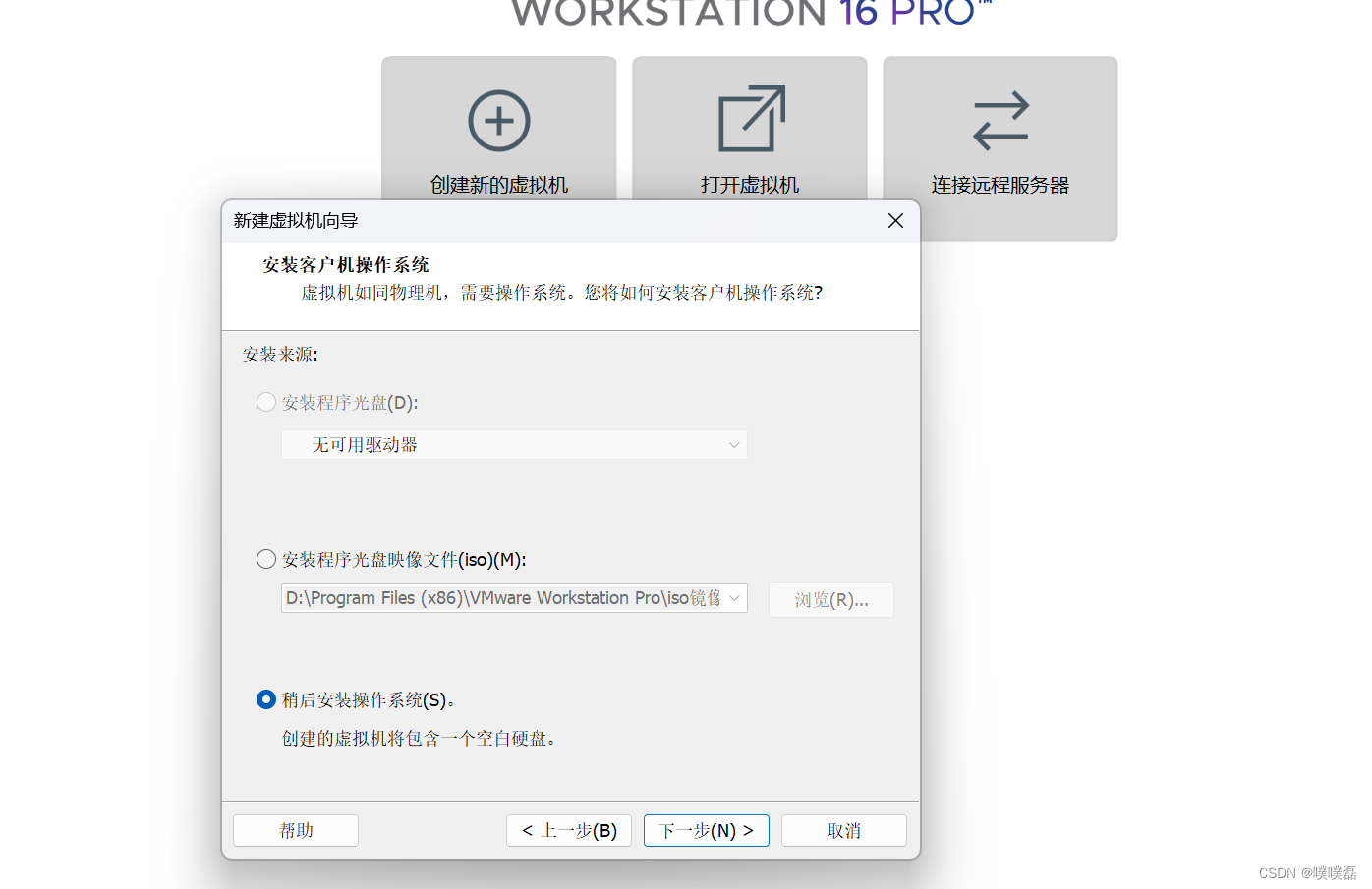The width and height of the screenshot is (1372, 889).
Task: Click the 连接远程服务器 label
Action: click(1000, 185)
